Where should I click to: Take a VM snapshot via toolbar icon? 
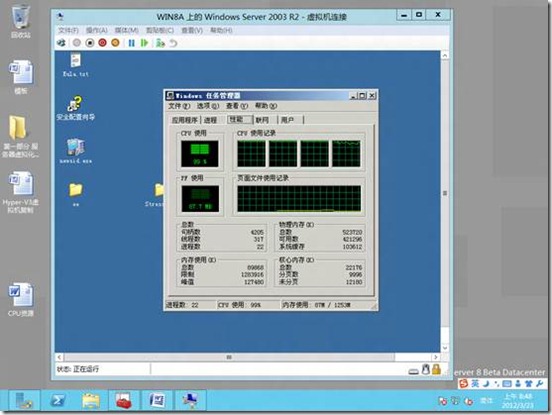[160, 43]
